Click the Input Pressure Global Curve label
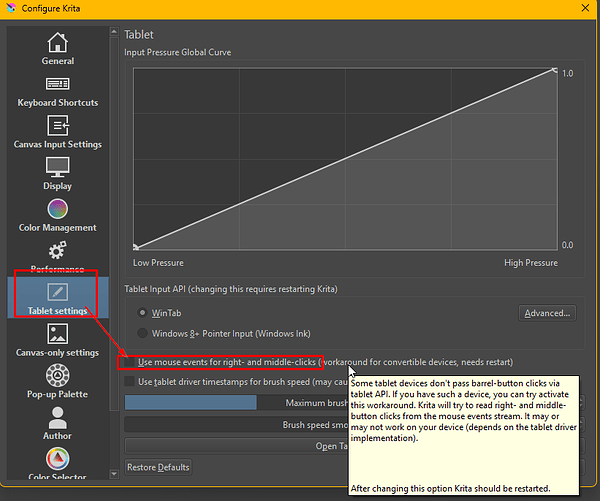This screenshot has width=600, height=501. pos(178,52)
